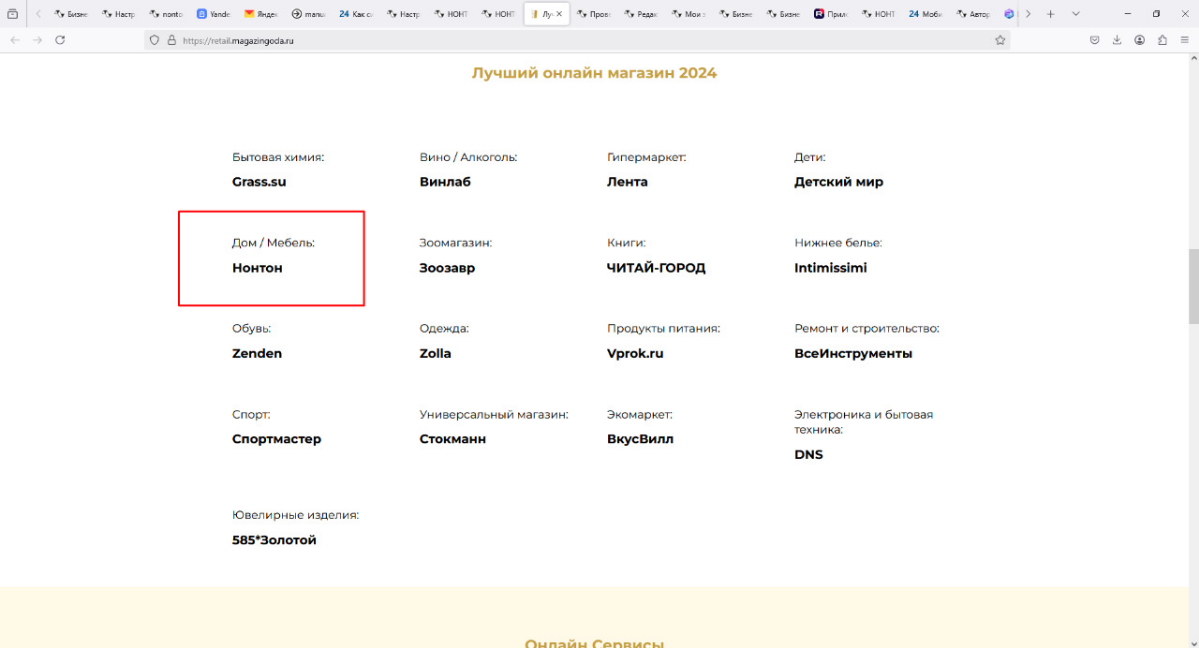Open the Firefox application menu
This screenshot has height=648, width=1199.
point(1184,40)
